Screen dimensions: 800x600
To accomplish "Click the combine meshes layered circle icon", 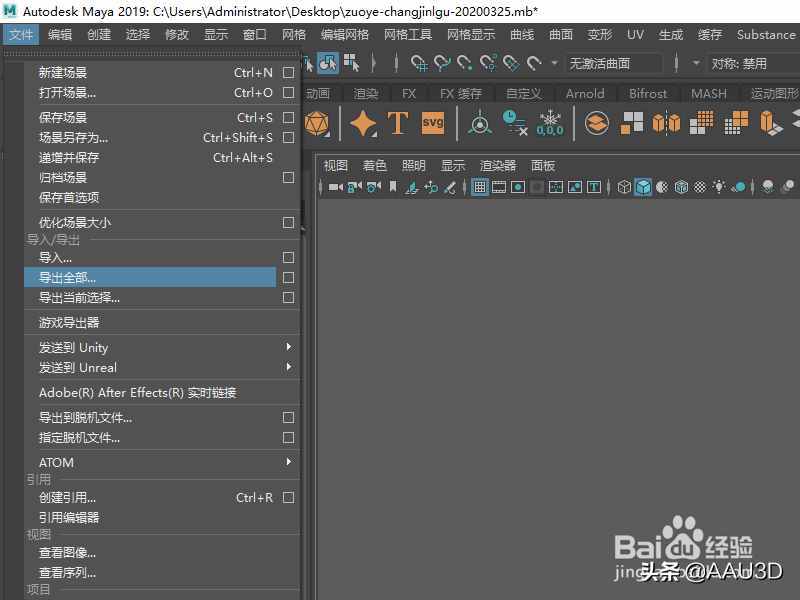I will [596, 123].
